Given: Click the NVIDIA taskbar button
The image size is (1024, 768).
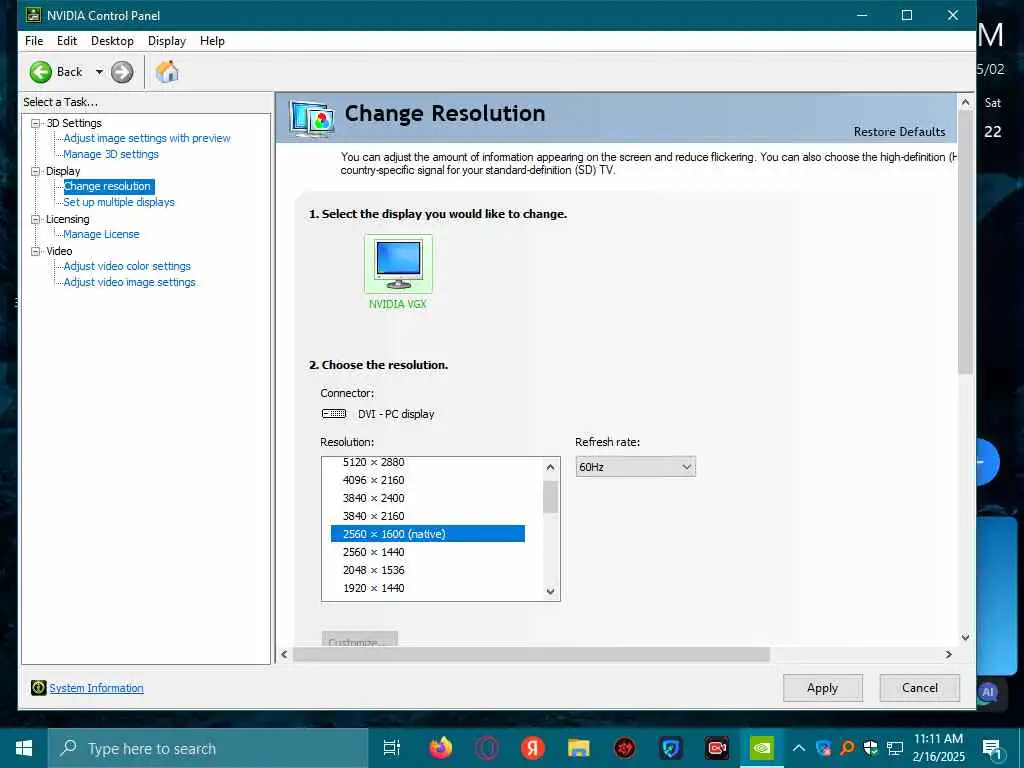Looking at the screenshot, I should tap(761, 748).
